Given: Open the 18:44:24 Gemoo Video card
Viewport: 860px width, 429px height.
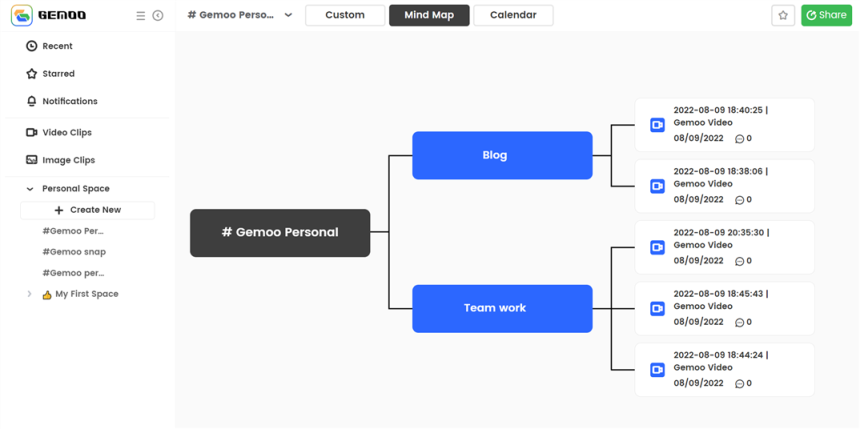Looking at the screenshot, I should [x=725, y=370].
